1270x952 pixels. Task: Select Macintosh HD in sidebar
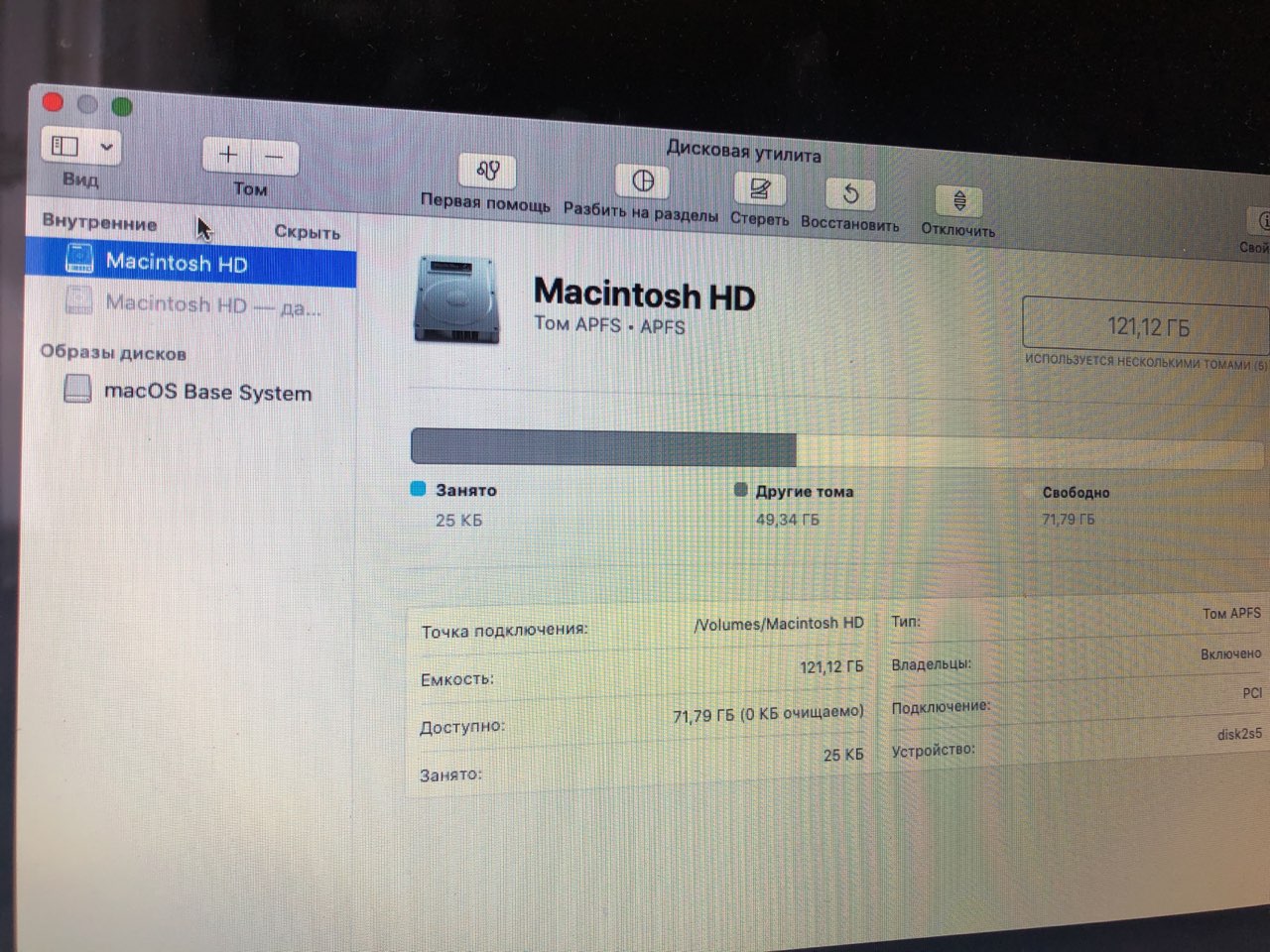point(190,263)
